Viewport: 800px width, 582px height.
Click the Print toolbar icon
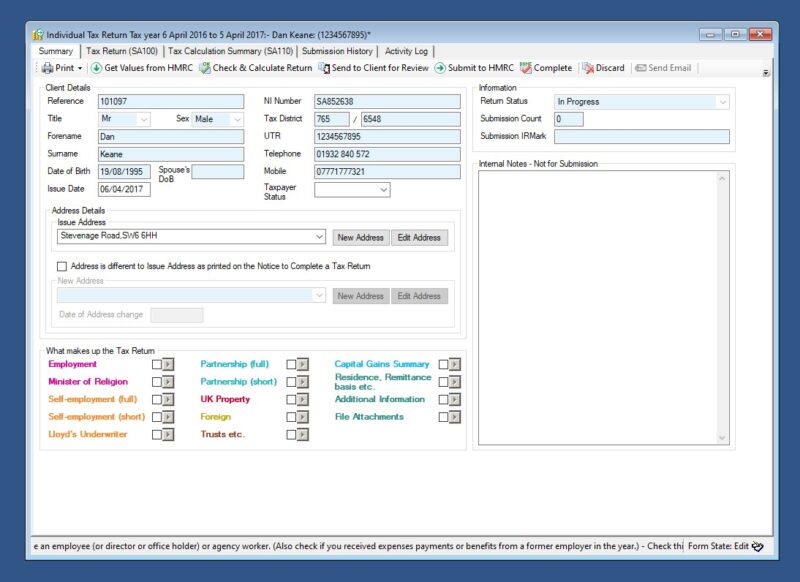[47, 68]
